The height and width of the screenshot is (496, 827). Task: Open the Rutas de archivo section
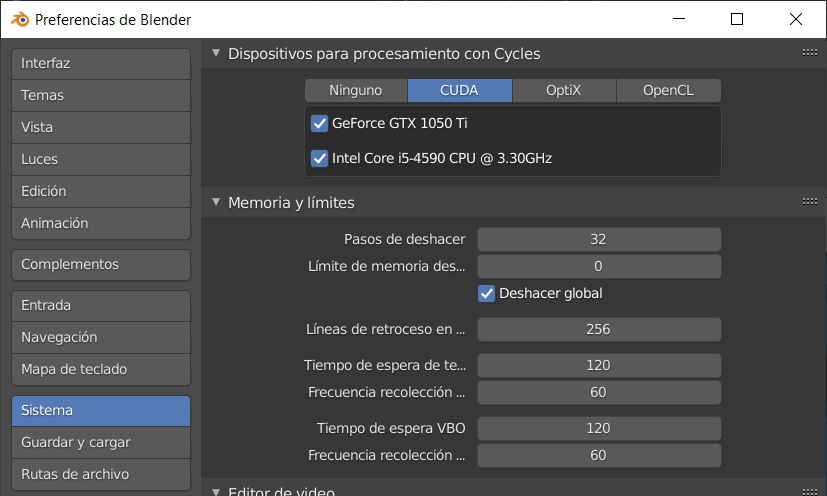pos(101,474)
